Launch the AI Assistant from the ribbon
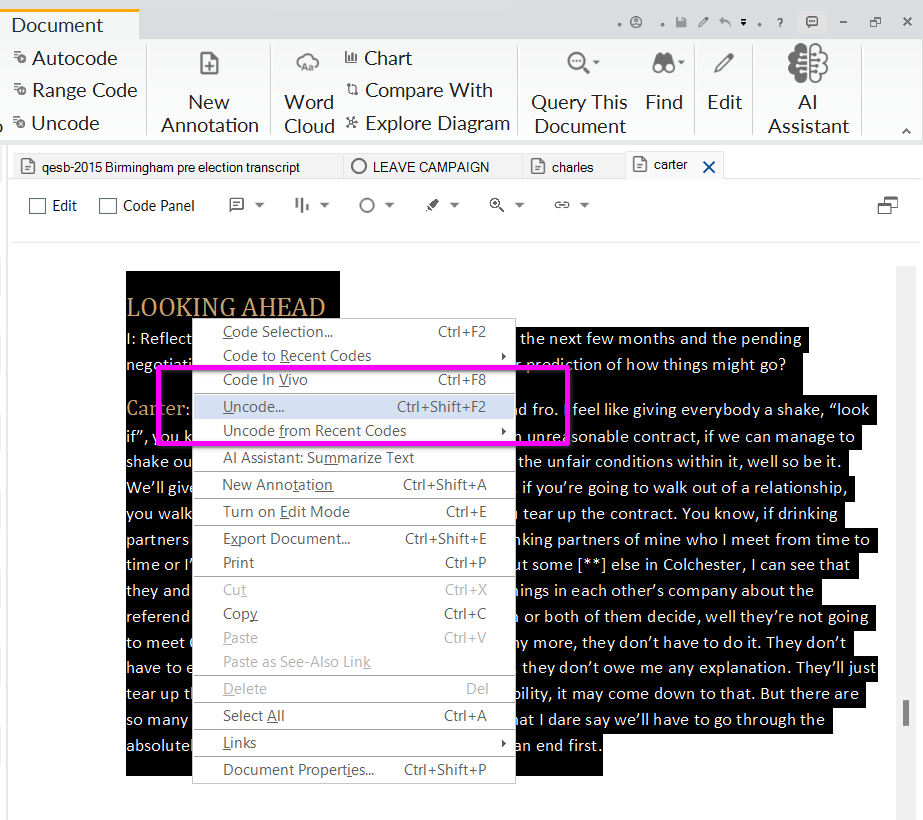Viewport: 923px width, 820px height. (808, 92)
